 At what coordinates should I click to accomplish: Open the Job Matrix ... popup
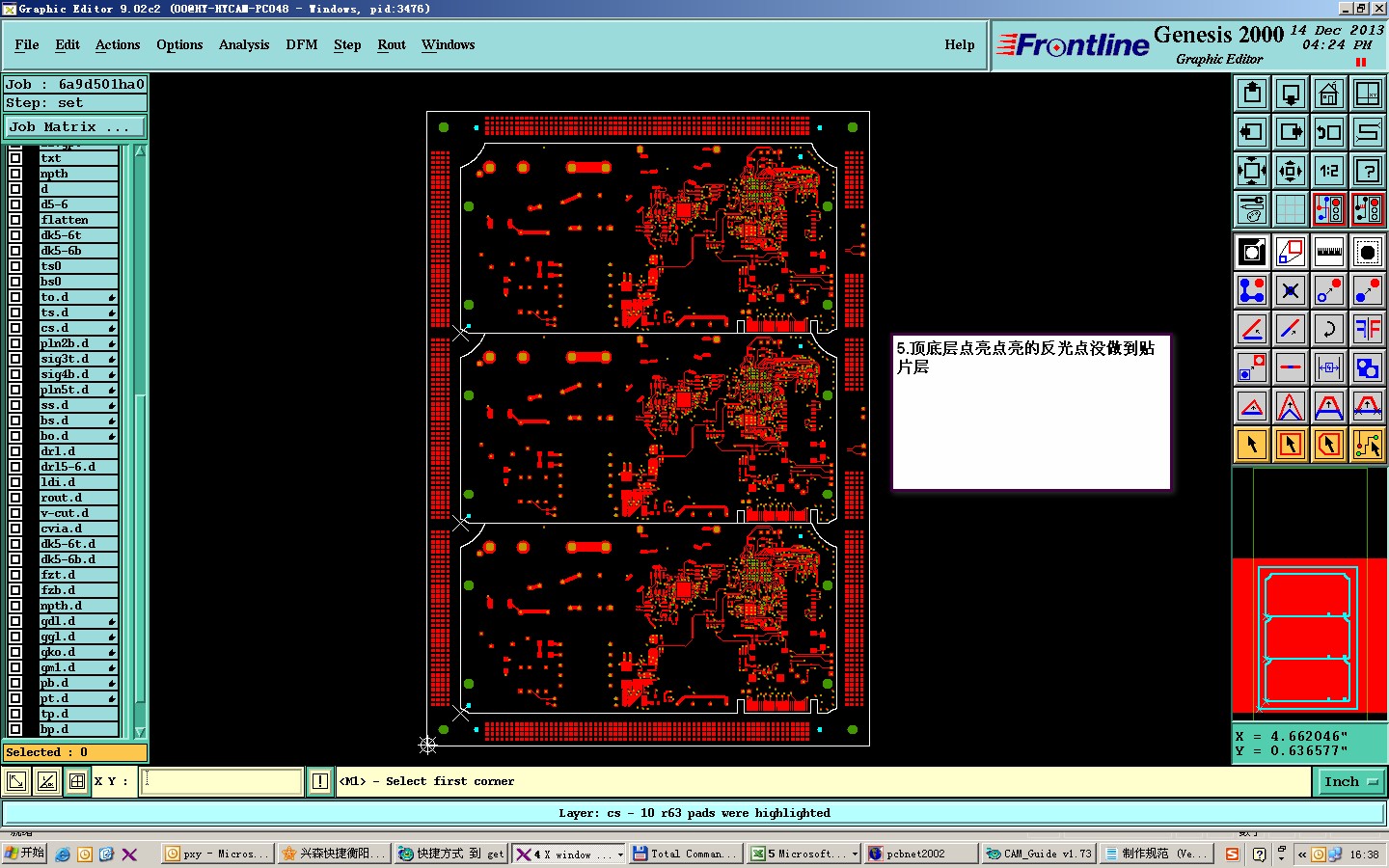point(75,126)
